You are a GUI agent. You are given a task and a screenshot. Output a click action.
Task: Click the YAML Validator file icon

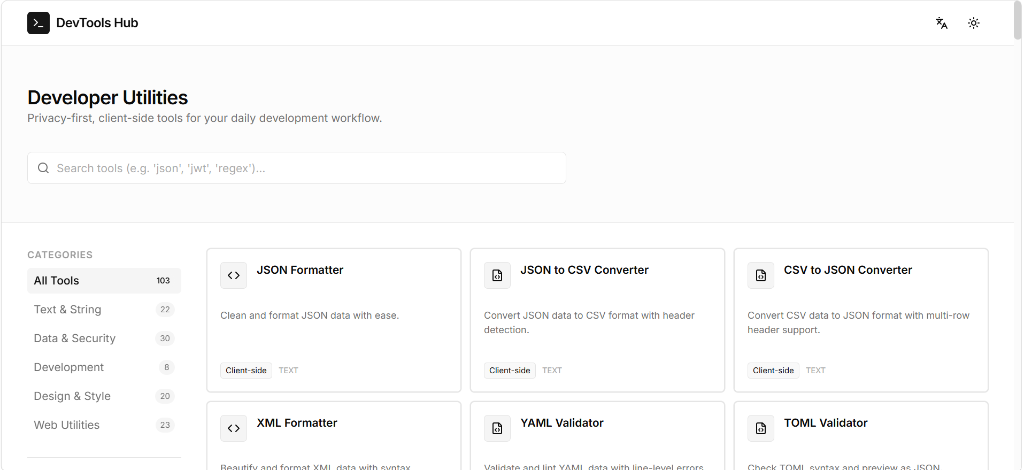click(497, 428)
